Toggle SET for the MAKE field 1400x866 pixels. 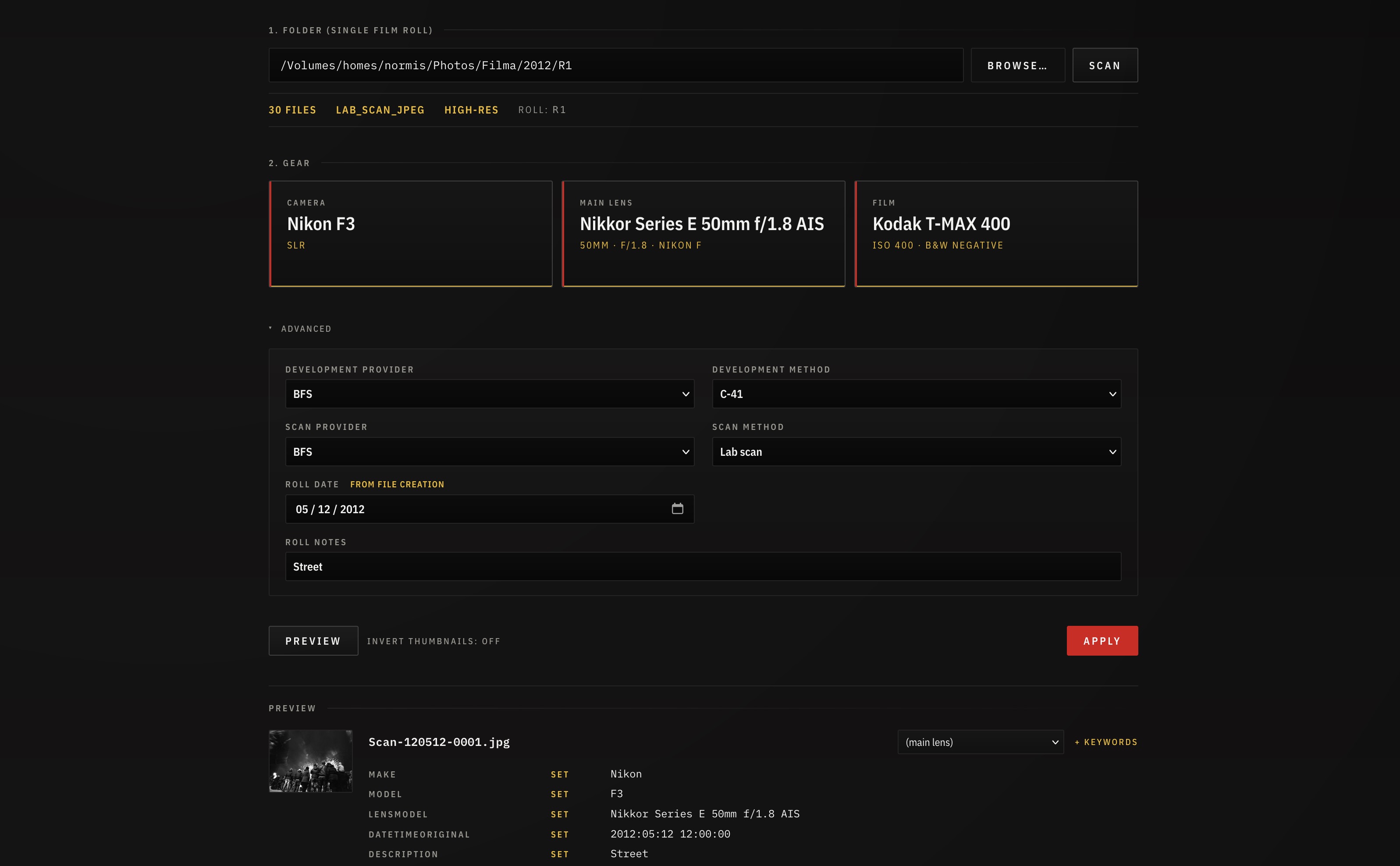click(560, 774)
